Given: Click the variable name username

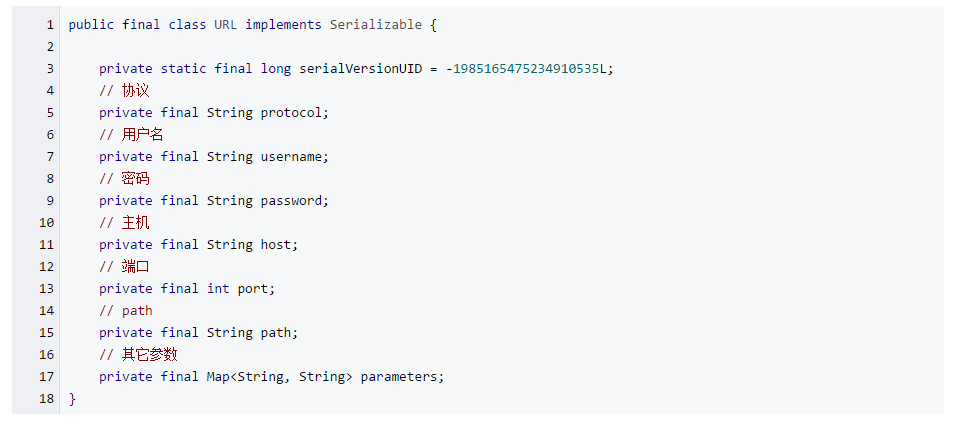Looking at the screenshot, I should coord(292,157).
